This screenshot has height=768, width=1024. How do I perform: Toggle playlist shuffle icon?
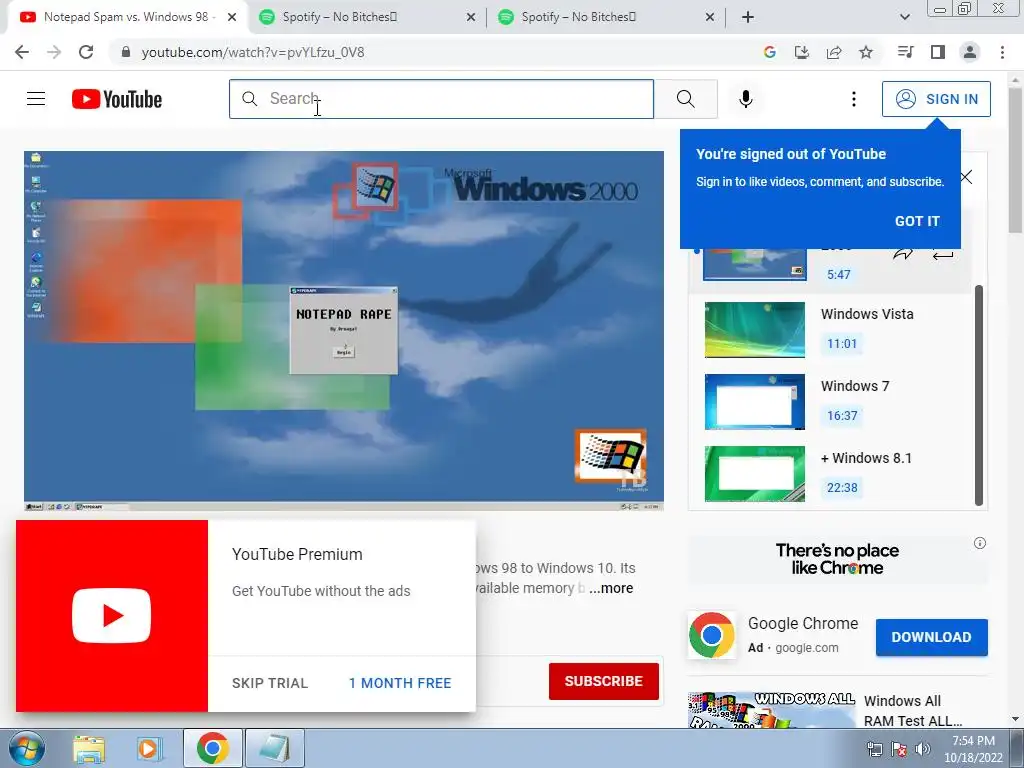903,254
